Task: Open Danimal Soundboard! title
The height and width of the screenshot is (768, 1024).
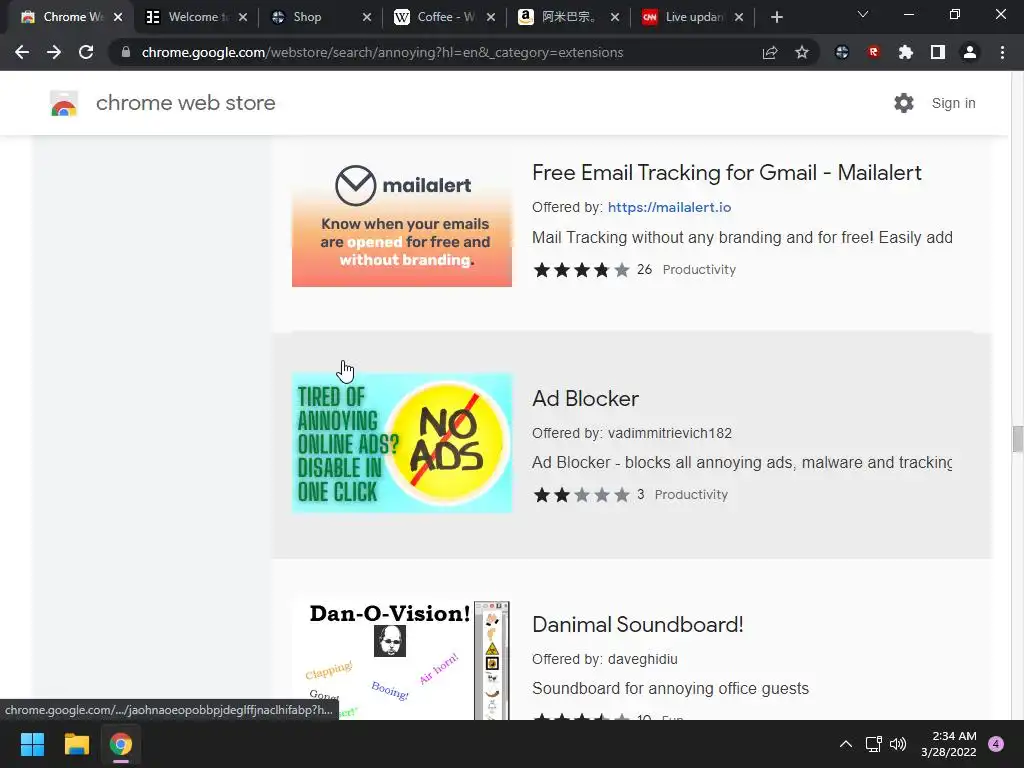Action: pyautogui.click(x=637, y=624)
